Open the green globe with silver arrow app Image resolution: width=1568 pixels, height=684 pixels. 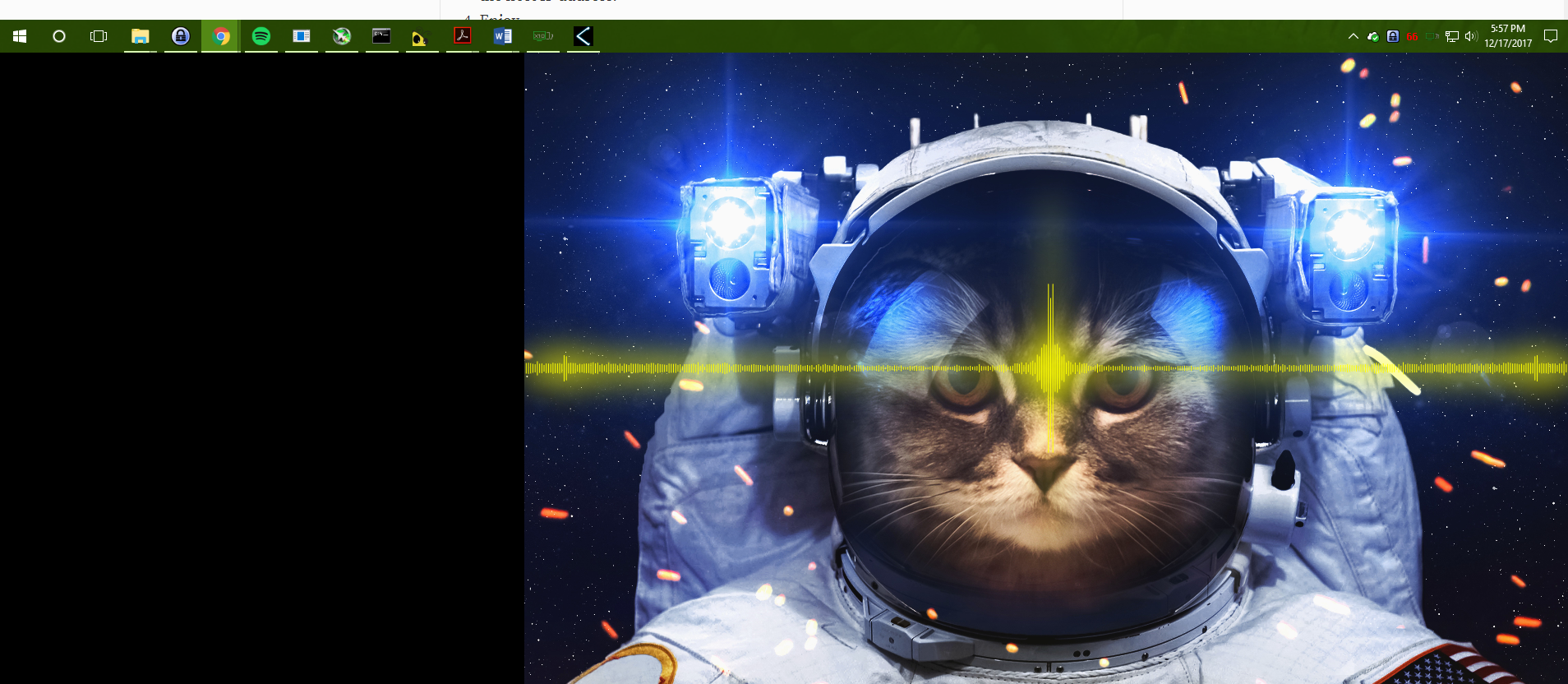coord(342,36)
